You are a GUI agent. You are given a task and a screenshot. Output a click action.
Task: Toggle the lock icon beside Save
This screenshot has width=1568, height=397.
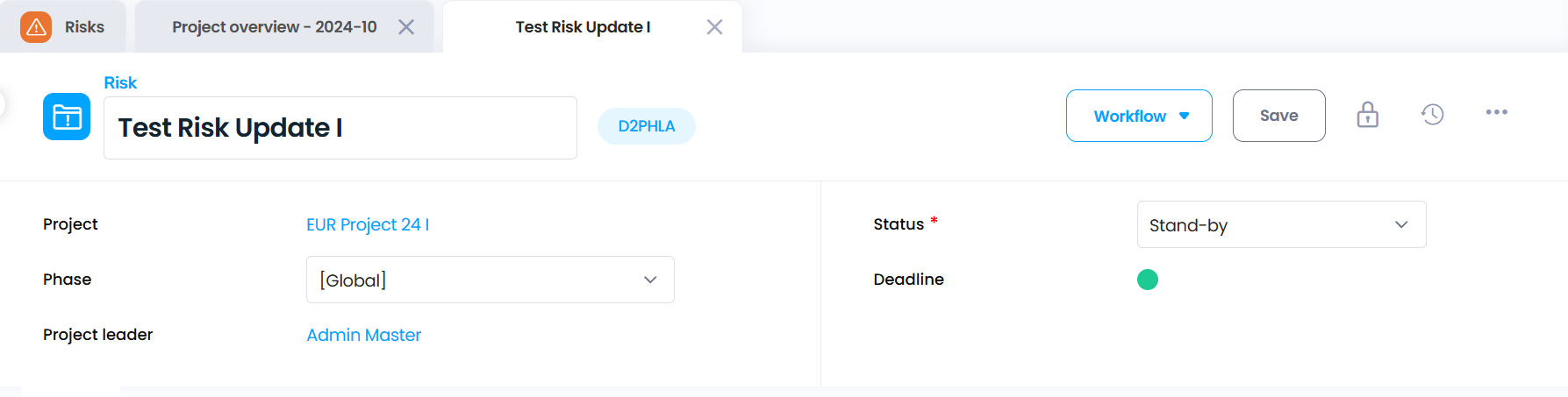click(x=1367, y=115)
